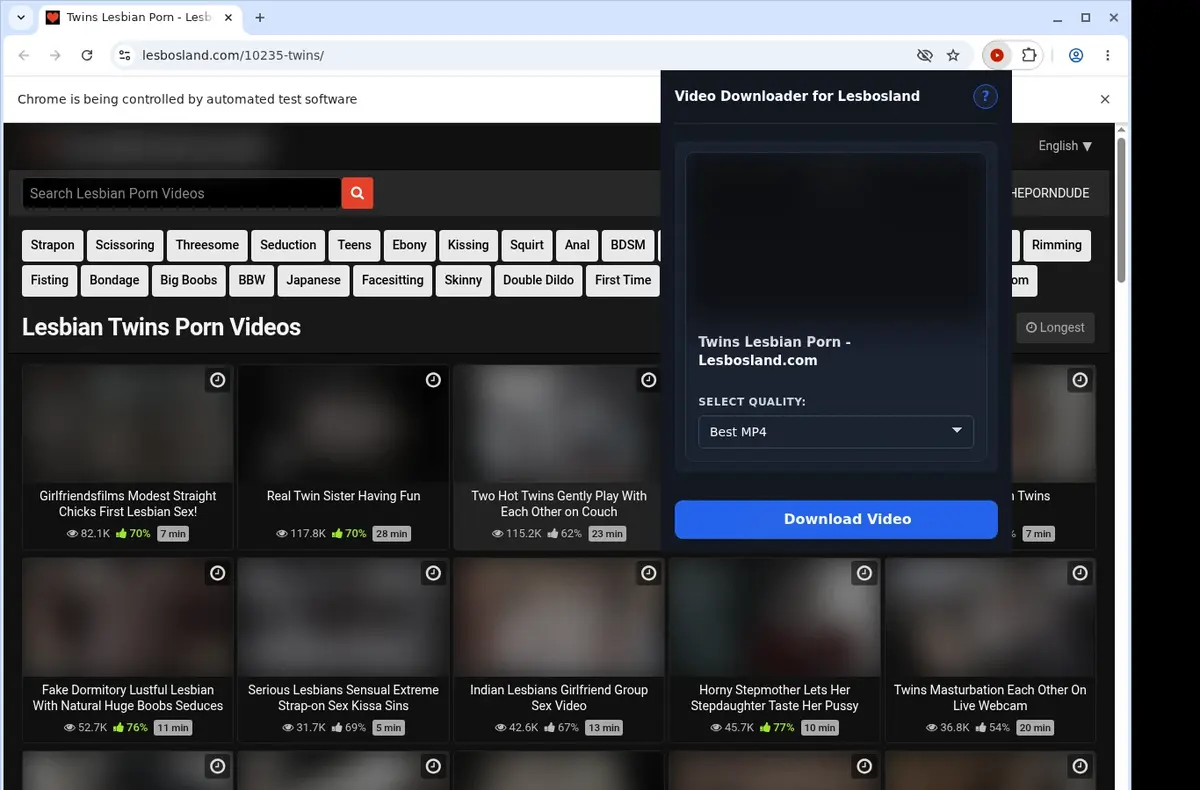The width and height of the screenshot is (1200, 790).
Task: Click the 45.7K views count
Action: pos(732,728)
